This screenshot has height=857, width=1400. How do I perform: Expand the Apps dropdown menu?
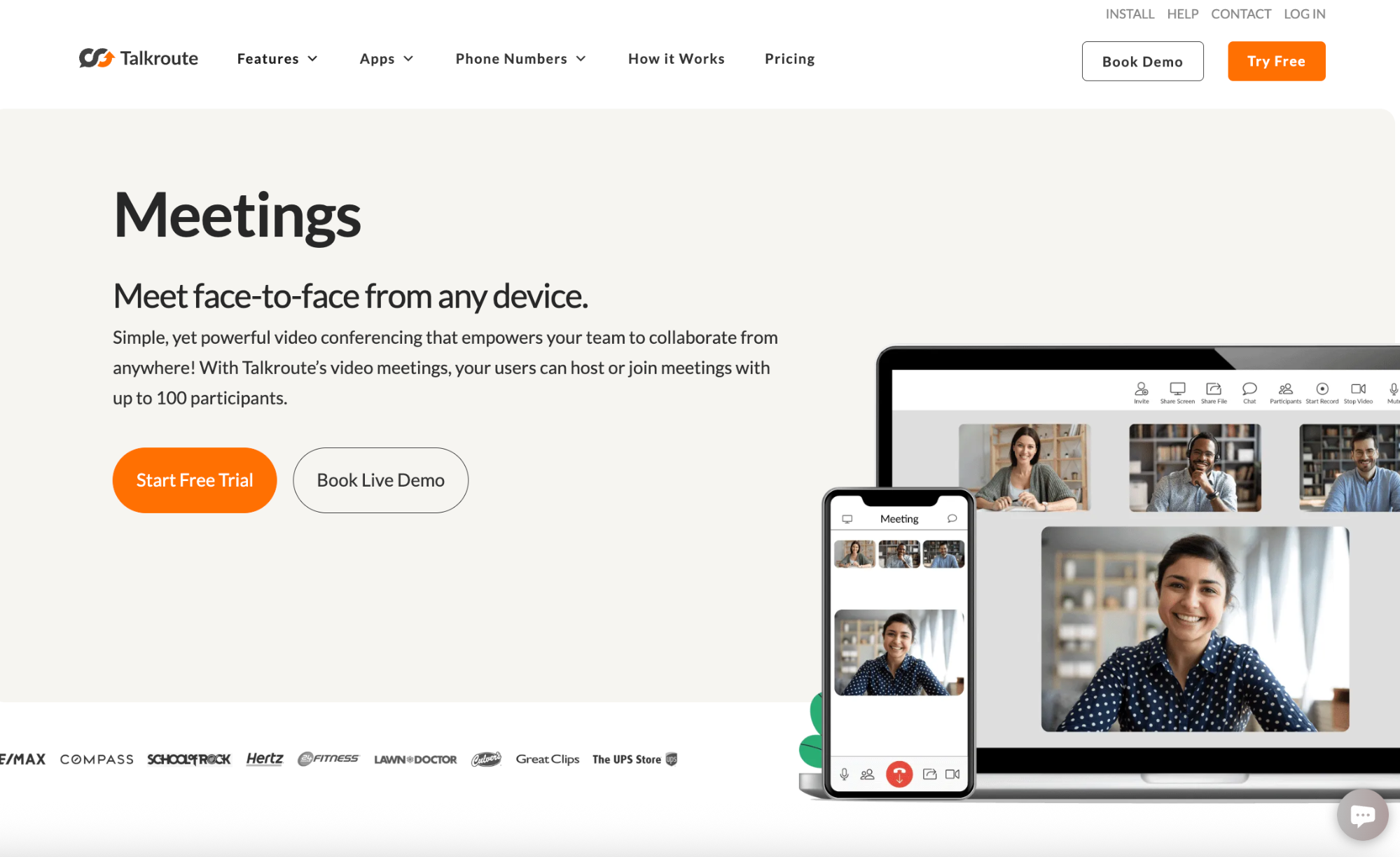(x=387, y=59)
